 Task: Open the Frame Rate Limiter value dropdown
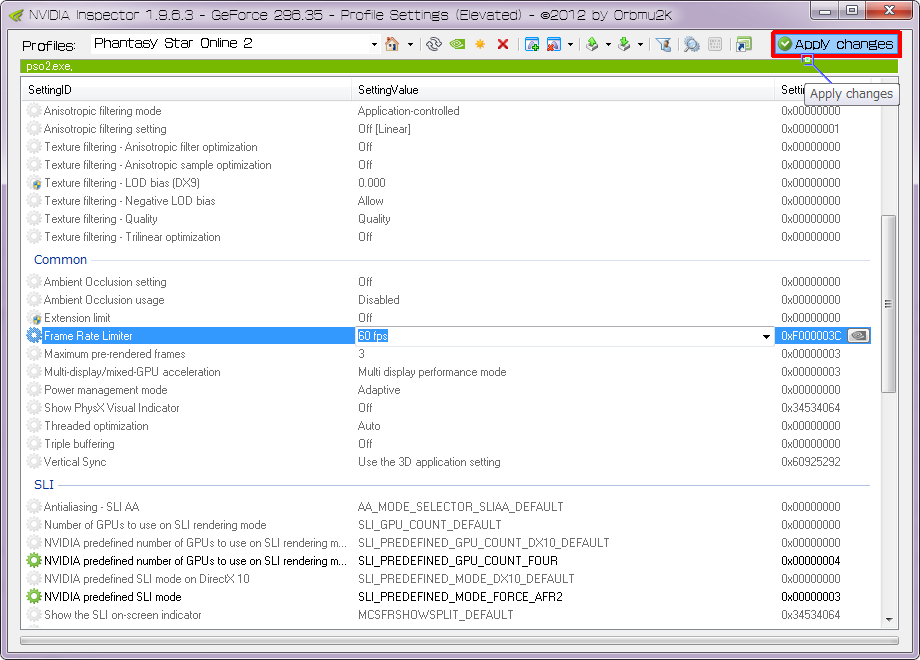coord(766,336)
